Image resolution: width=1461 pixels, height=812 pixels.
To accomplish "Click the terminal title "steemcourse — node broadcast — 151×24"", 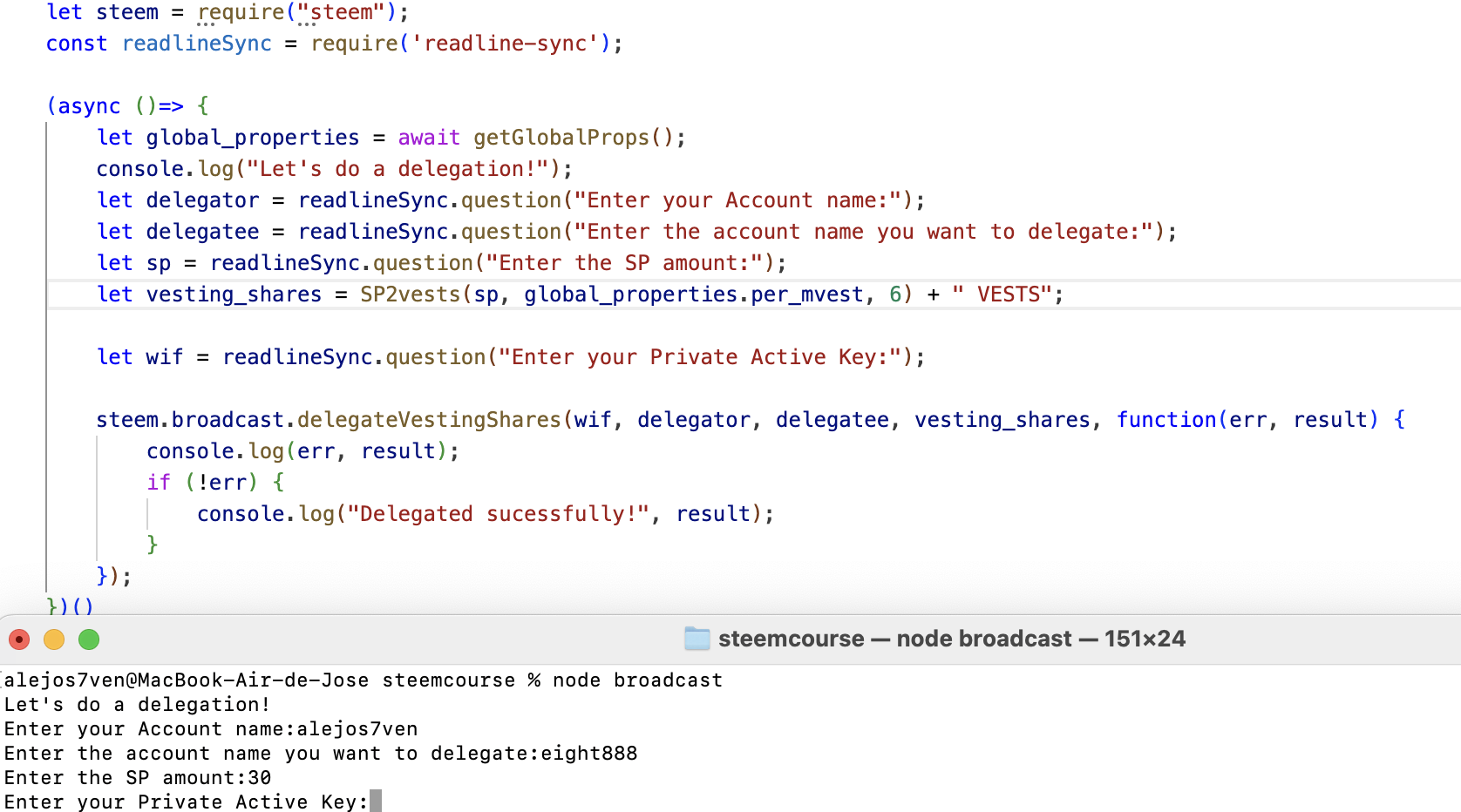I will coord(952,639).
